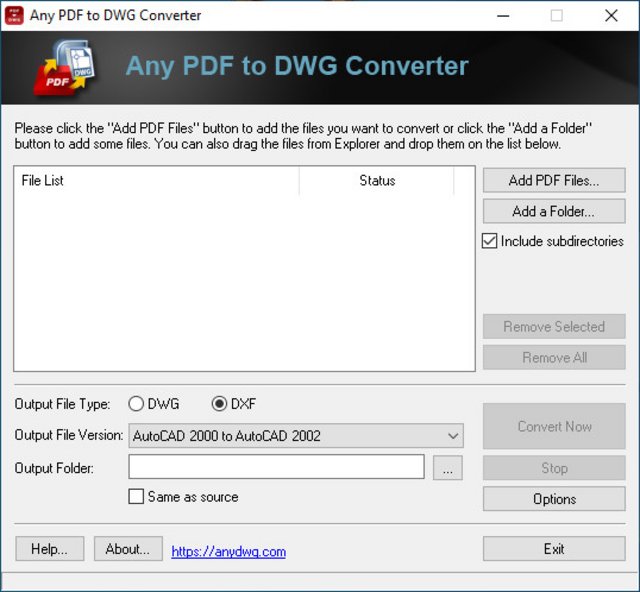Click the output folder browse (...) button
This screenshot has width=640, height=592.
click(447, 467)
